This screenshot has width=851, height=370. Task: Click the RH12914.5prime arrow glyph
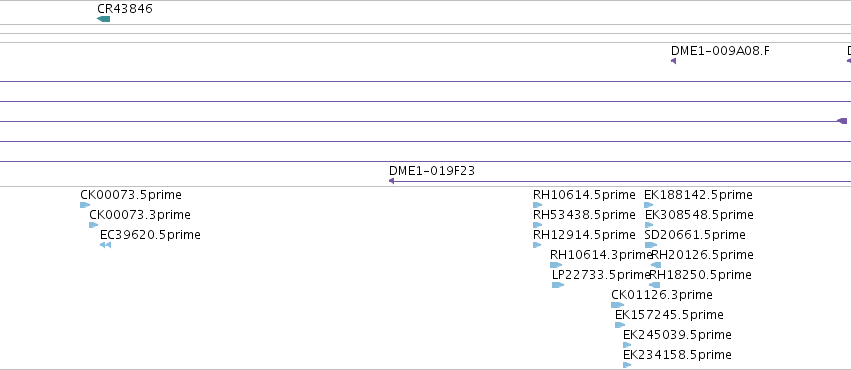pos(537,245)
